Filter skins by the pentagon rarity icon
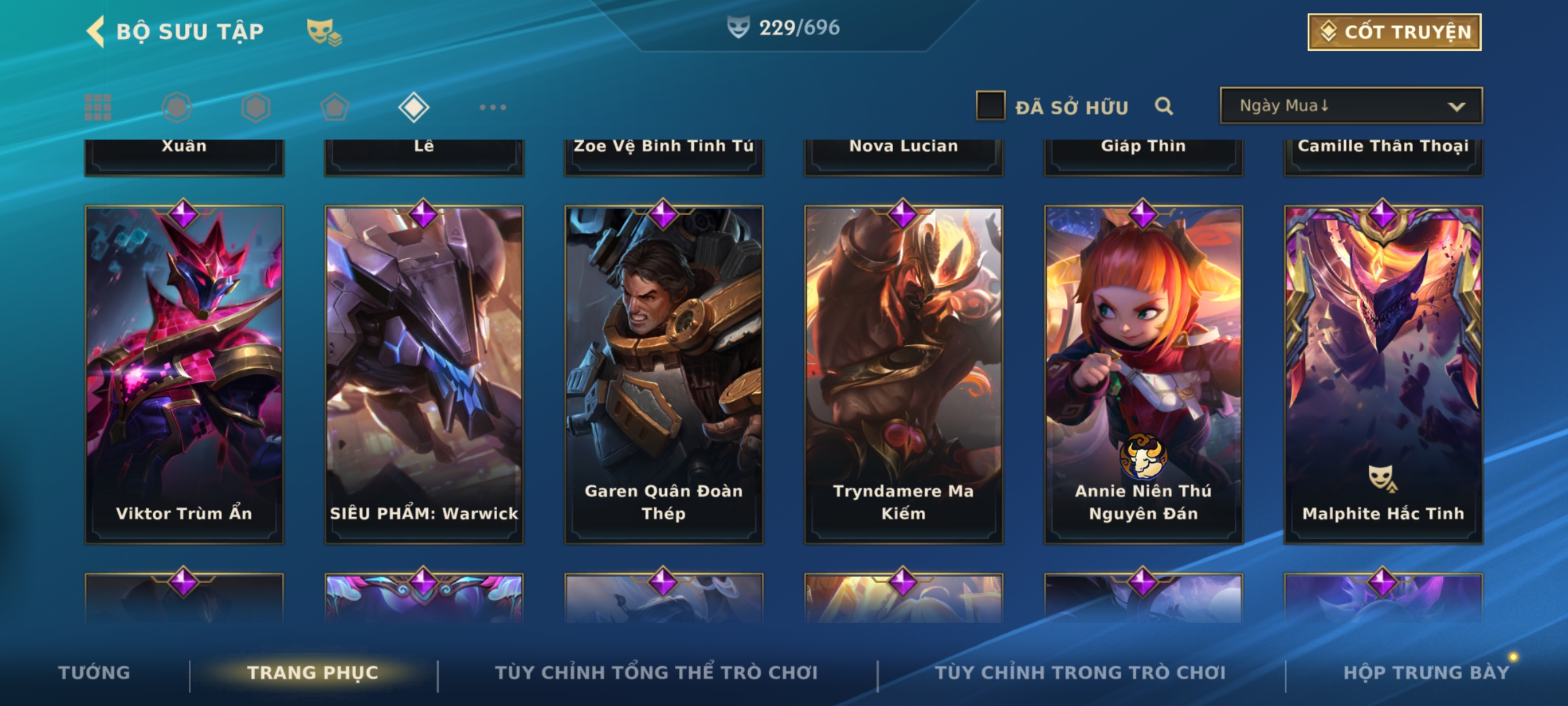The height and width of the screenshot is (706, 1568). point(335,107)
